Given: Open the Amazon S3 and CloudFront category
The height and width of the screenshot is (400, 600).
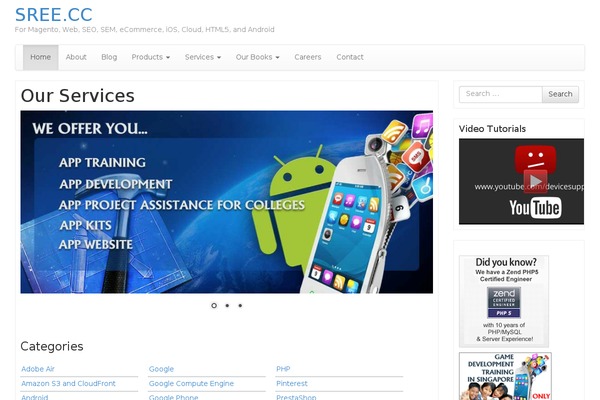Looking at the screenshot, I should pos(68,383).
